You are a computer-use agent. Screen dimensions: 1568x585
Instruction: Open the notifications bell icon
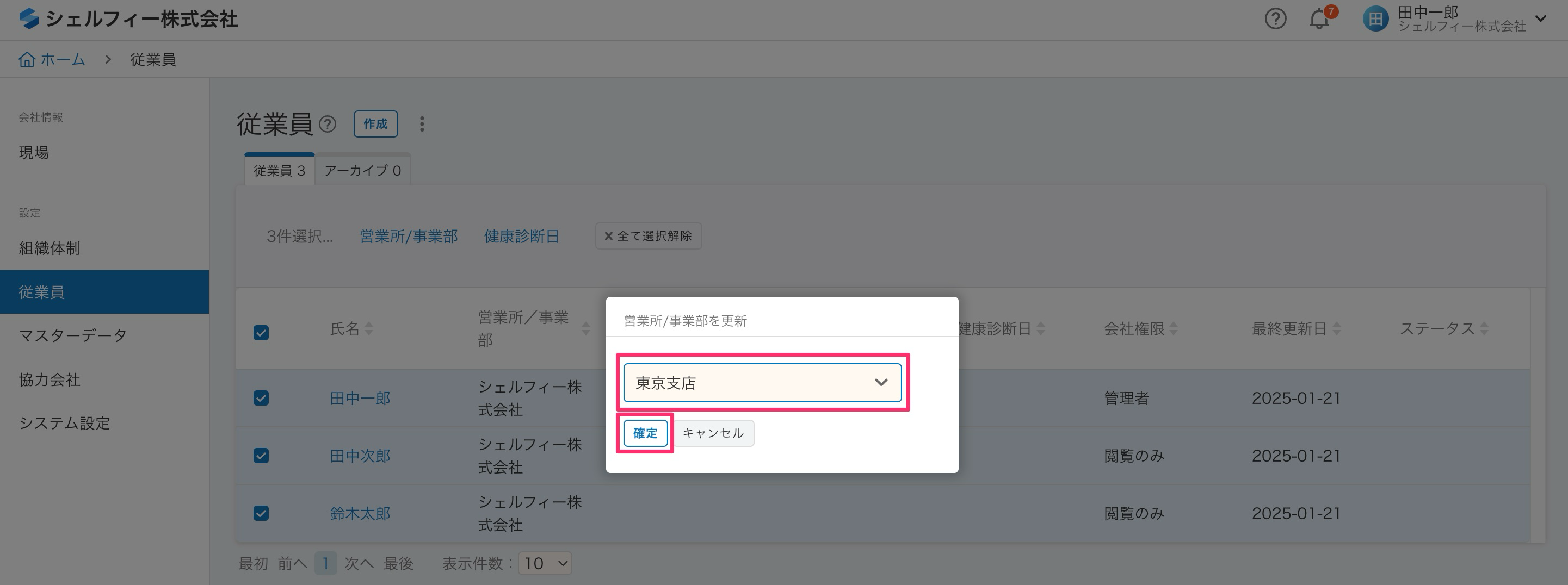coord(1318,20)
